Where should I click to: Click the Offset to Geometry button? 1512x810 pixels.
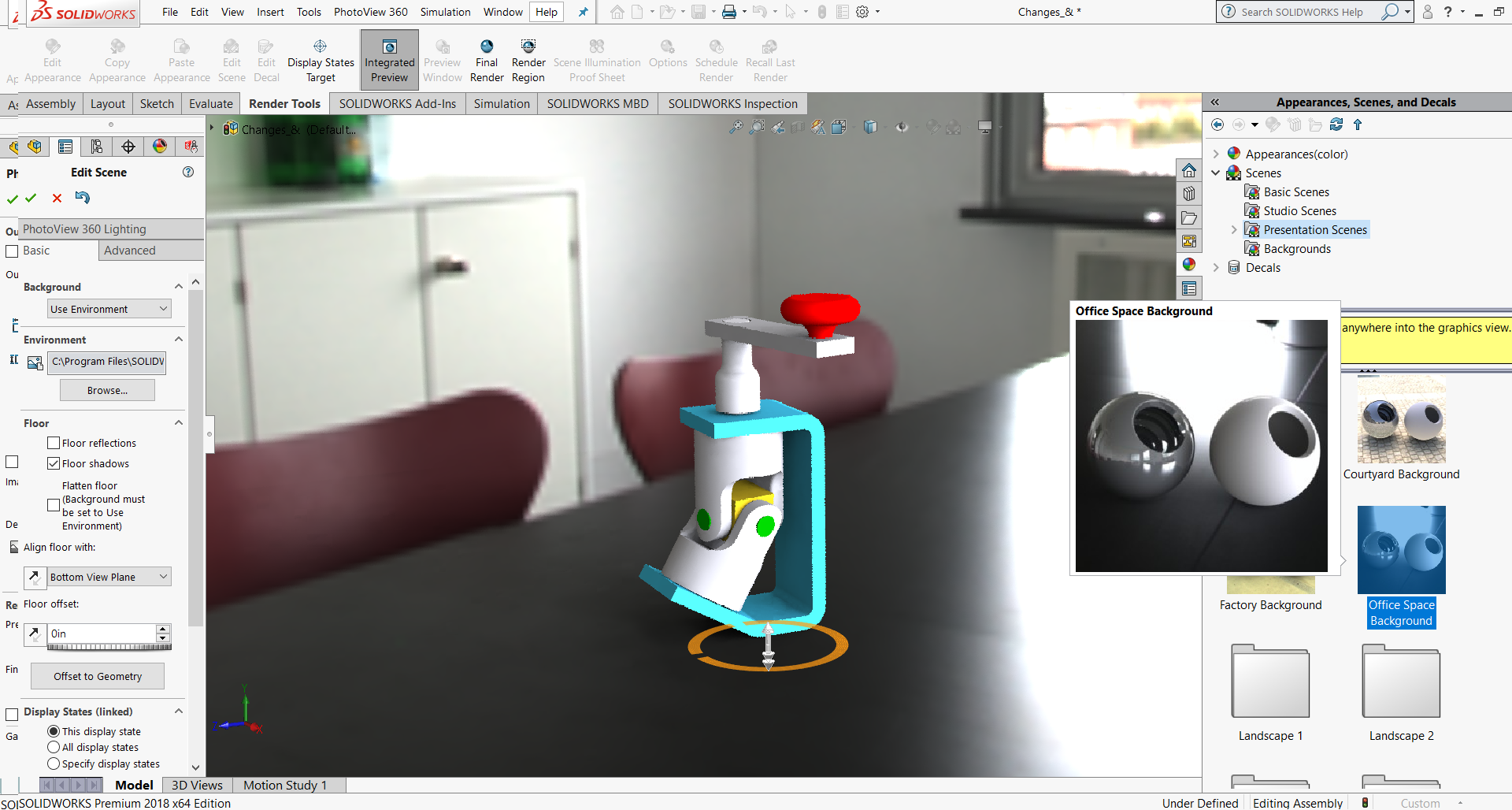pyautogui.click(x=97, y=676)
